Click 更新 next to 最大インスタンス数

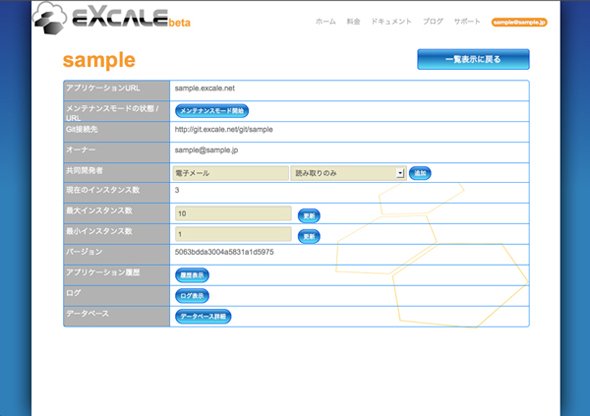pos(309,216)
